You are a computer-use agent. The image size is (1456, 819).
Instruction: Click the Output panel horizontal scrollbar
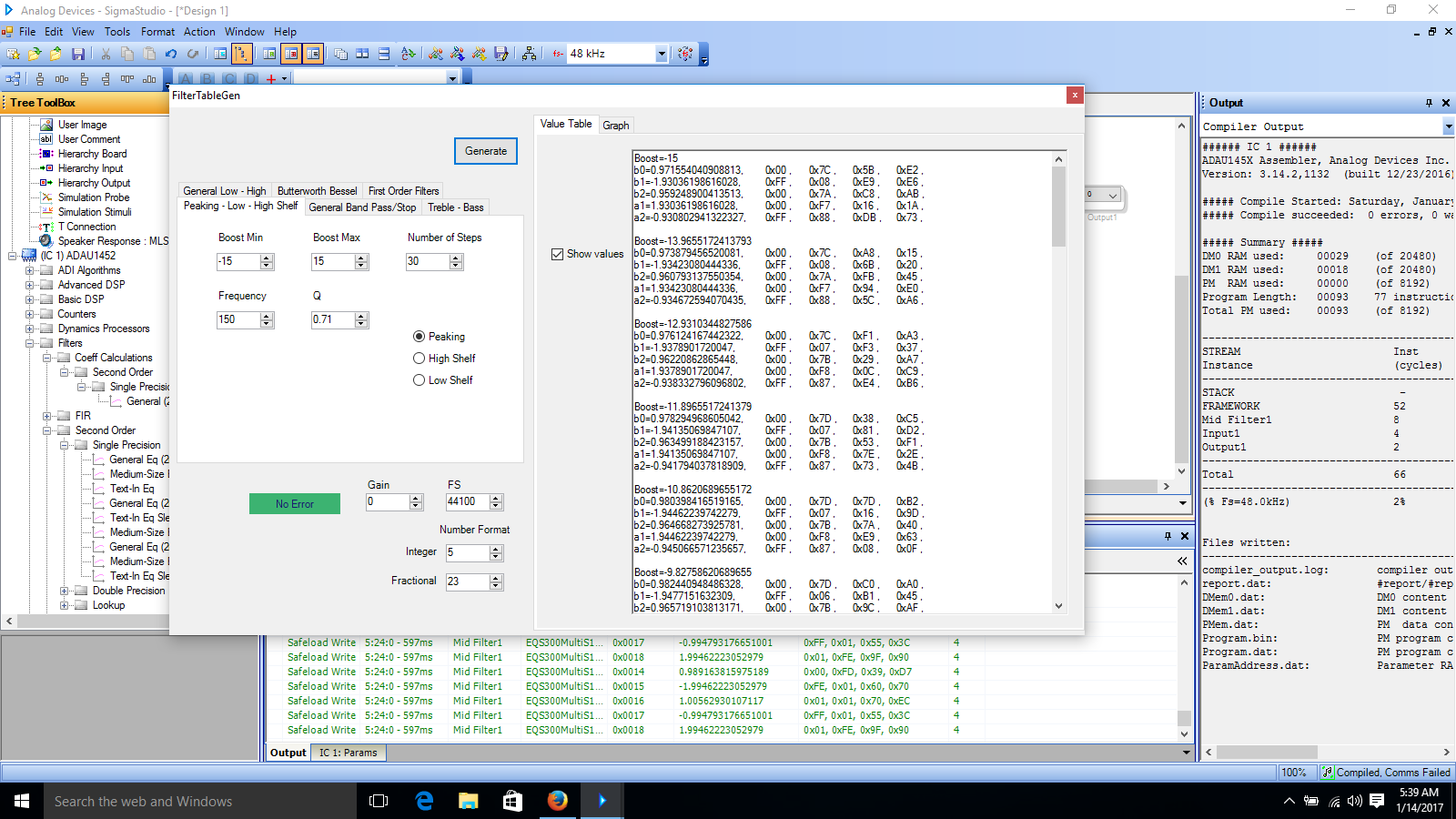click(x=1326, y=753)
